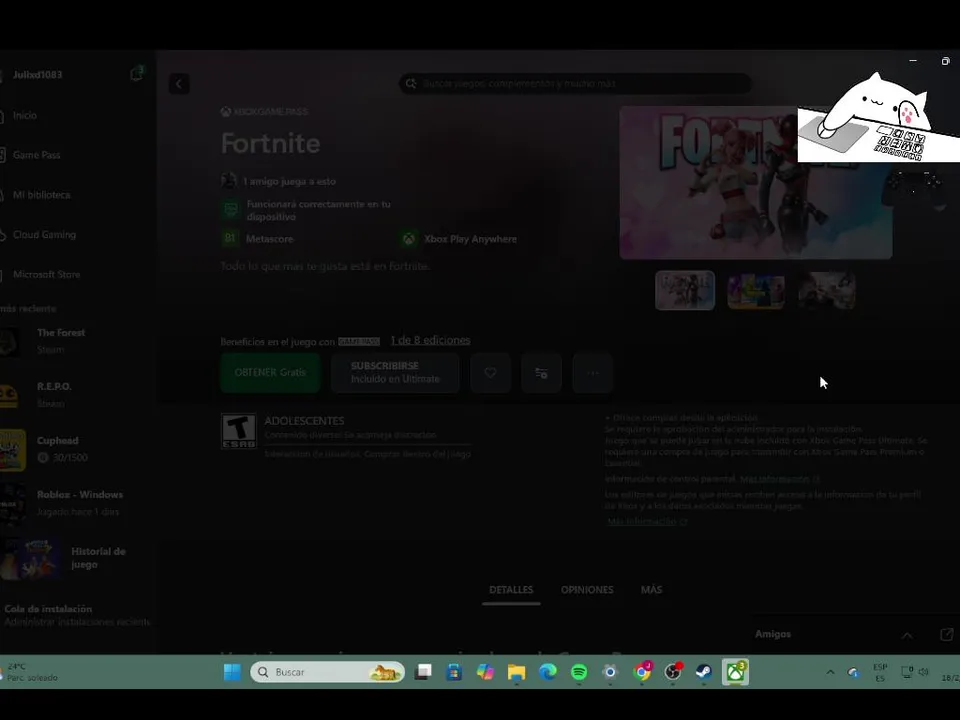Open File Explorer from taskbar

click(516, 672)
